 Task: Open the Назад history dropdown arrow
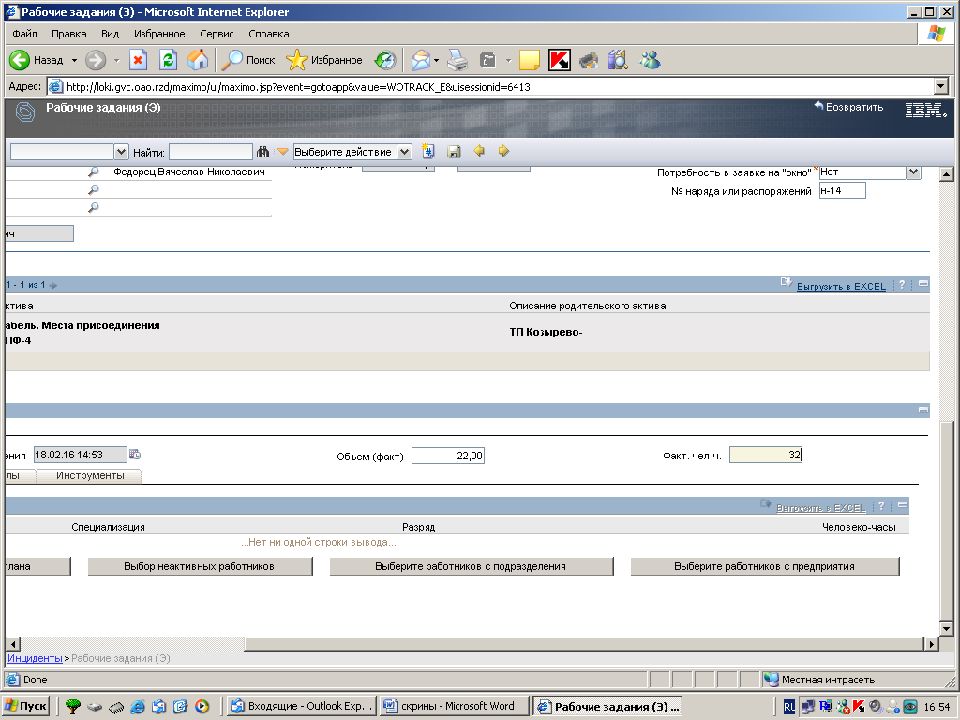(x=74, y=60)
